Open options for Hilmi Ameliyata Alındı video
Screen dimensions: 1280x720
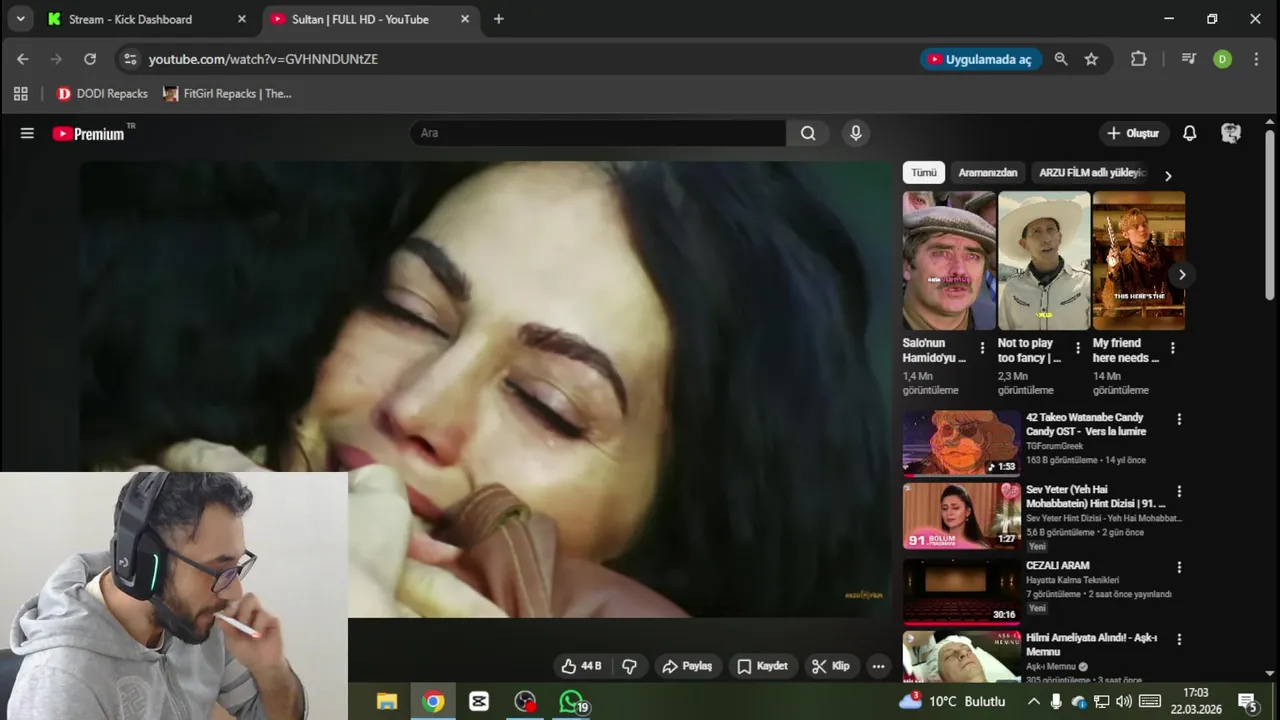pos(1179,639)
